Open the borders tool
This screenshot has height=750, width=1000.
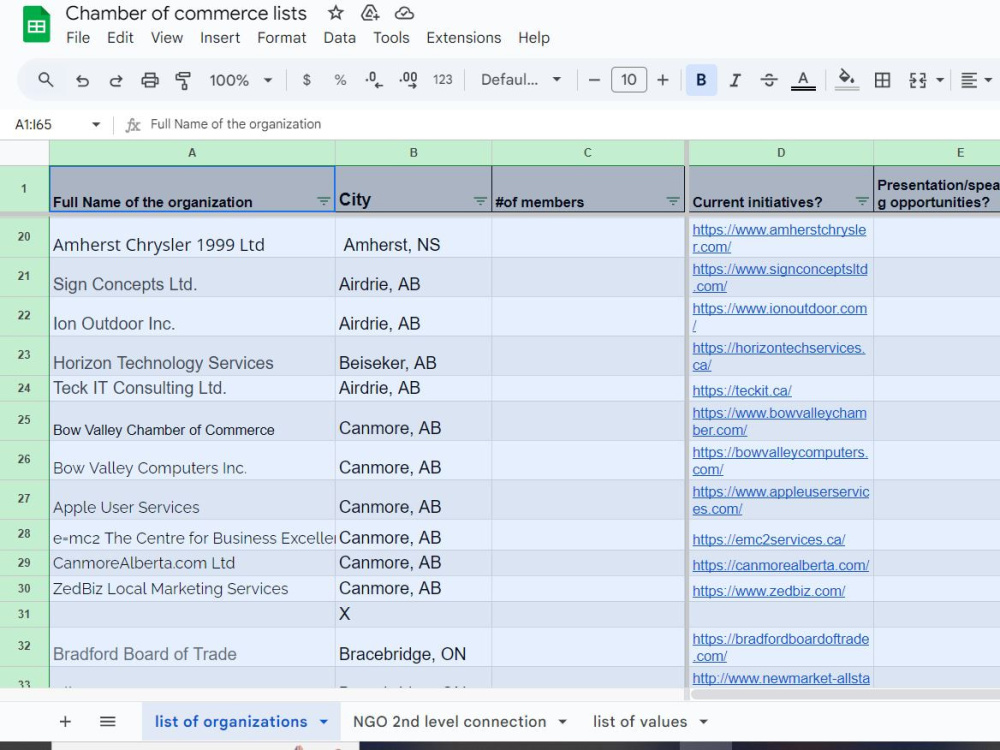click(x=882, y=80)
